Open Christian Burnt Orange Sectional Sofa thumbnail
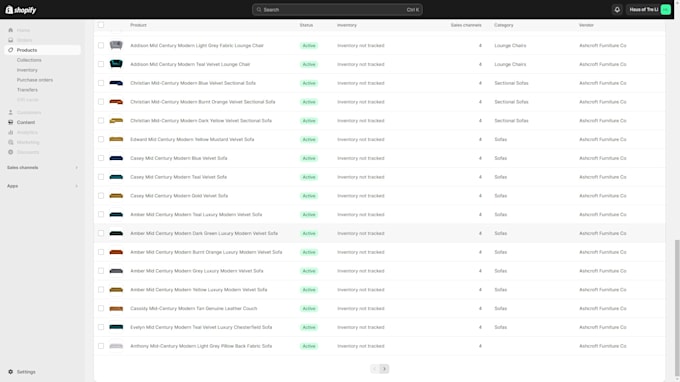 point(116,102)
